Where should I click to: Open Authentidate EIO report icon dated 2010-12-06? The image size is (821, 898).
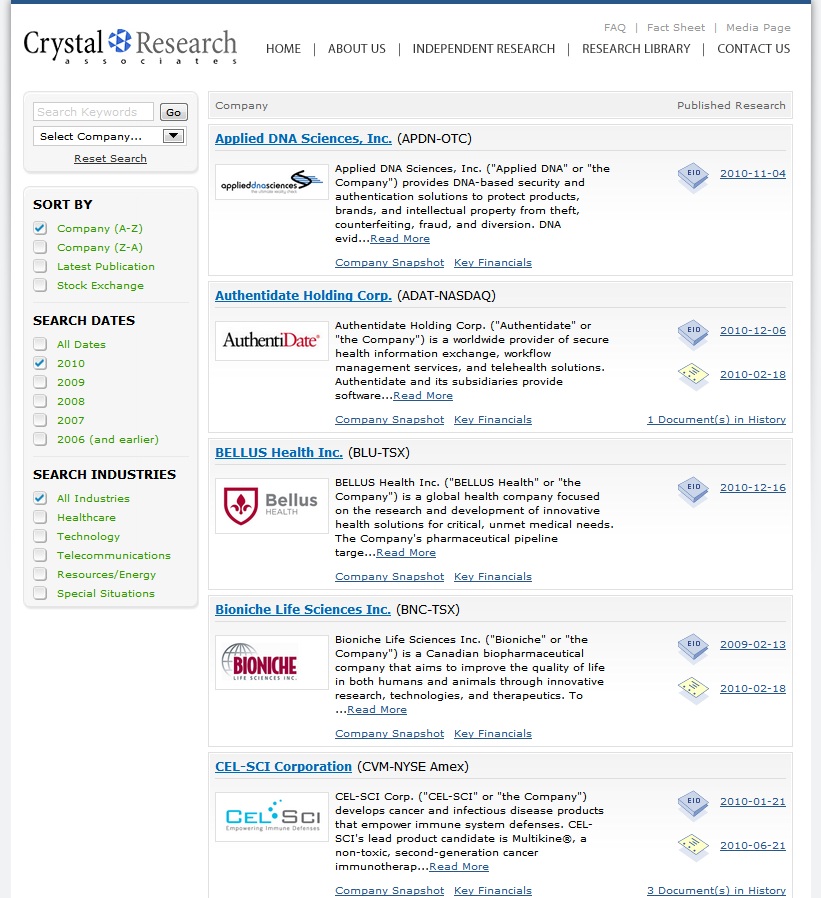[x=693, y=334]
